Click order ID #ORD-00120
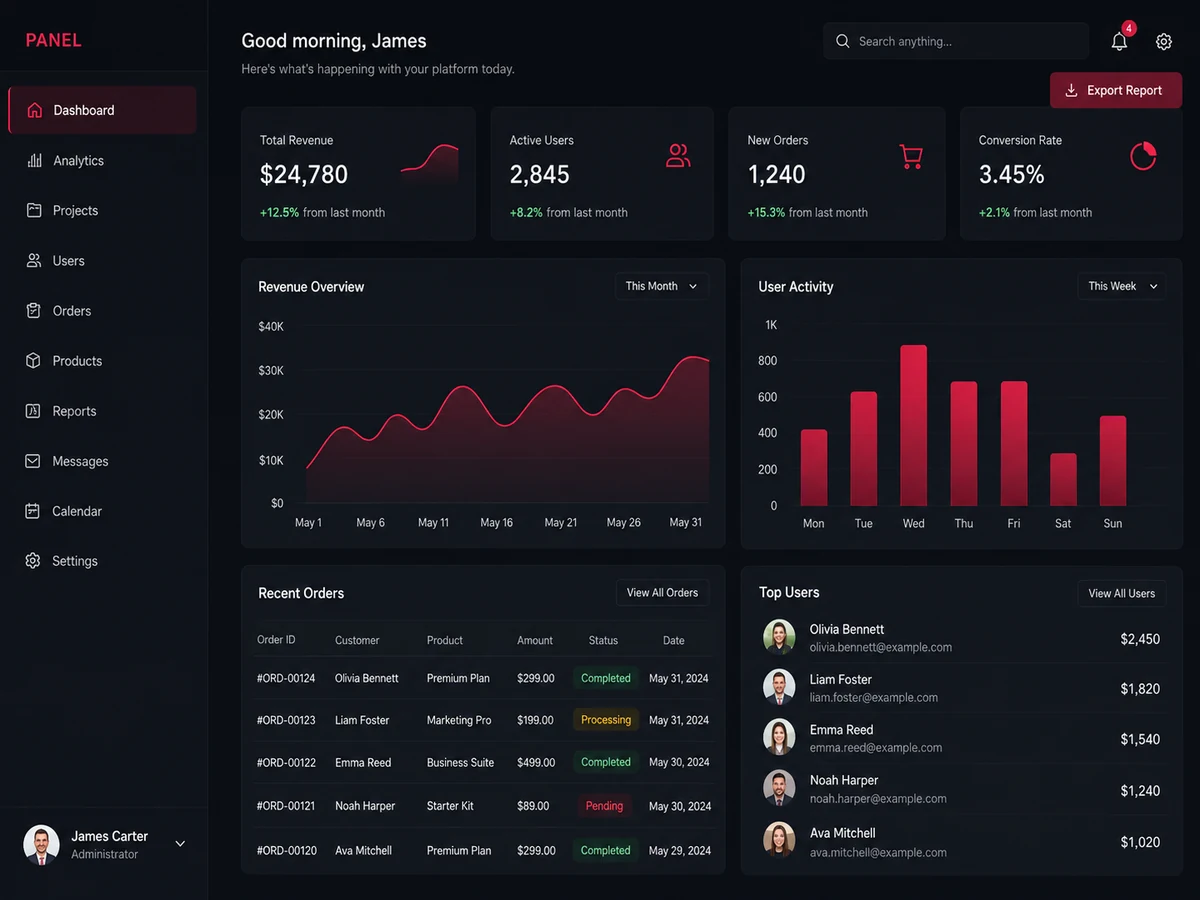 point(286,850)
